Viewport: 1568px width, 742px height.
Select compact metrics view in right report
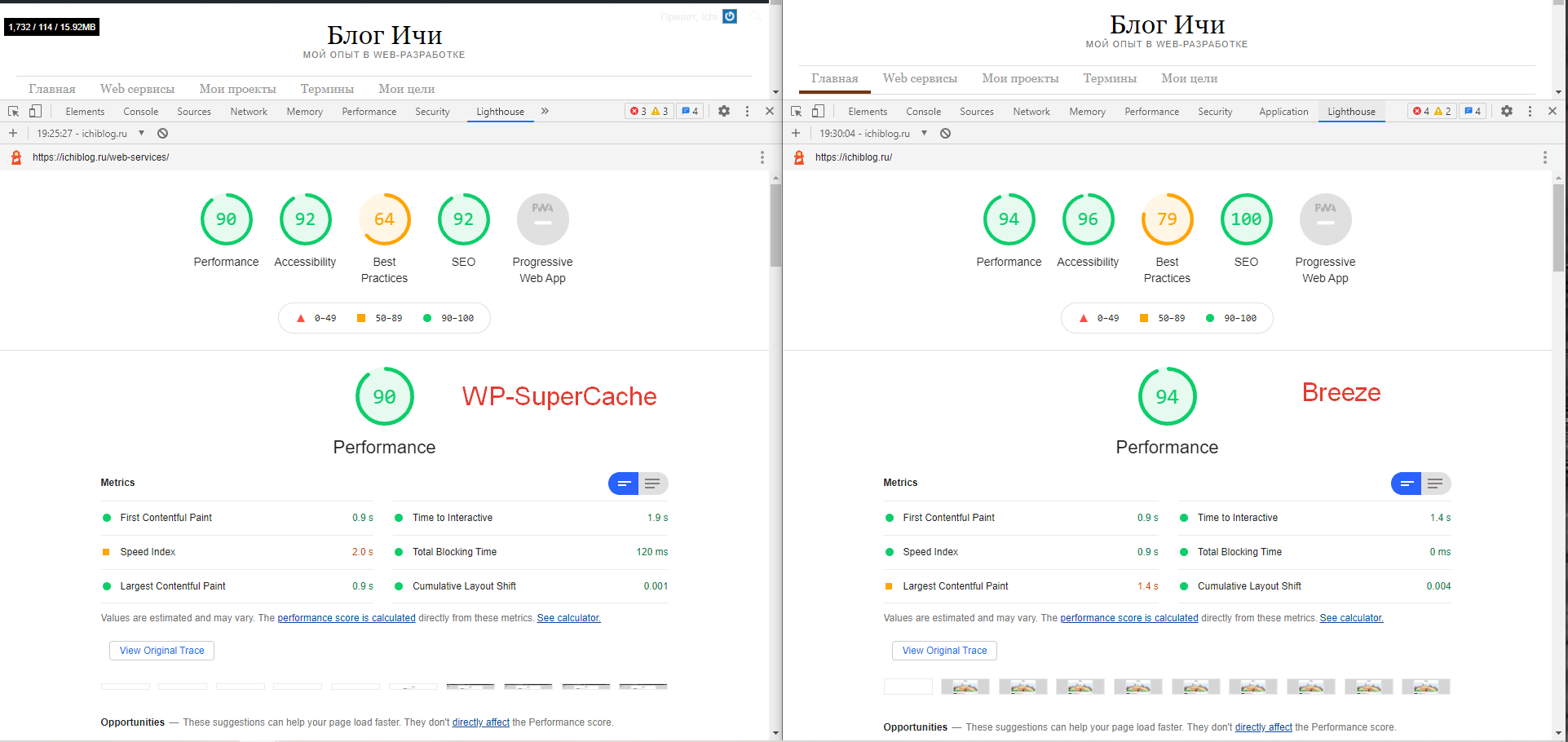pos(1407,484)
